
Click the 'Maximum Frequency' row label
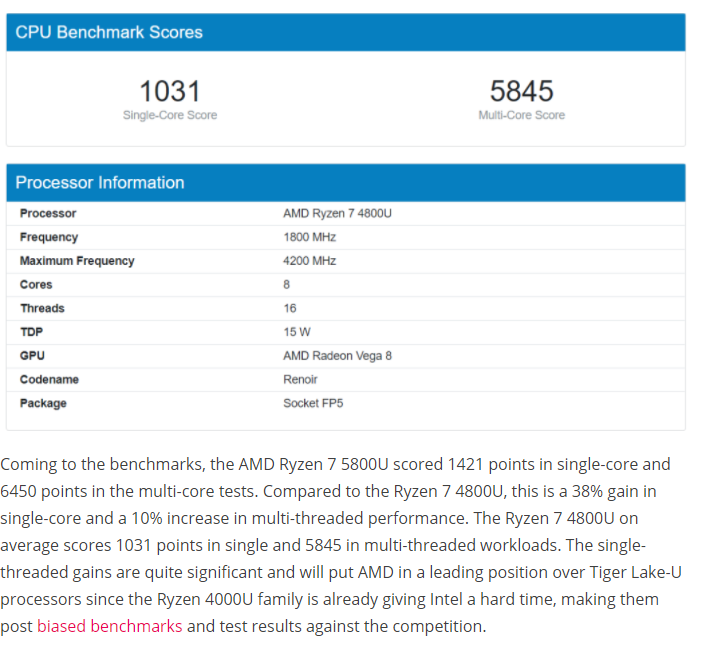[77, 261]
